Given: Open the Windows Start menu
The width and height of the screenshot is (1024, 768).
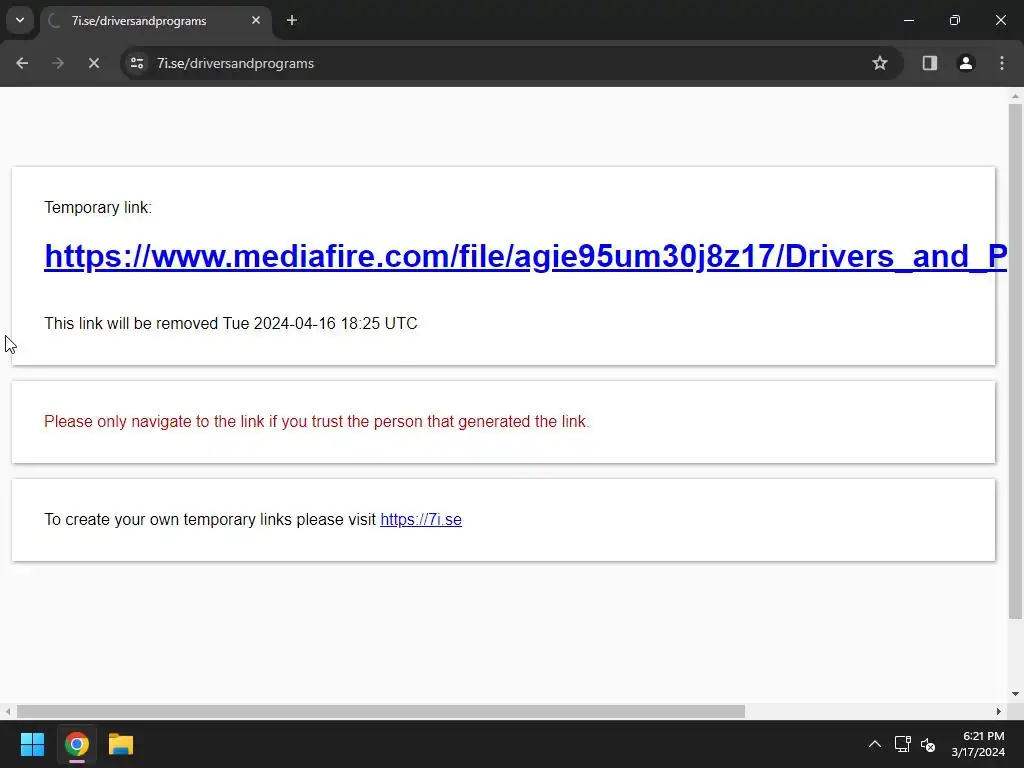Looking at the screenshot, I should tap(32, 744).
